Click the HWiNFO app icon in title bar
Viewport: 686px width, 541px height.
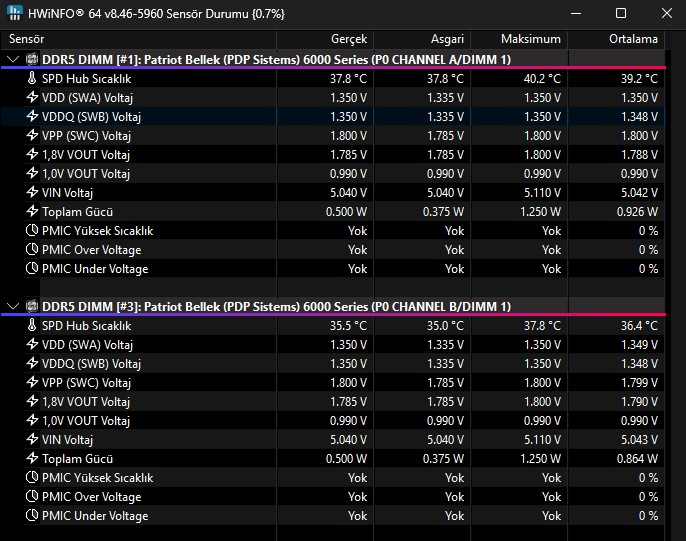(x=14, y=13)
